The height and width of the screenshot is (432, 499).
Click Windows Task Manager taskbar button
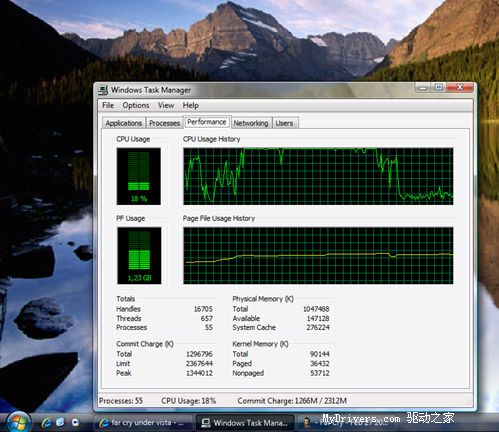click(245, 423)
